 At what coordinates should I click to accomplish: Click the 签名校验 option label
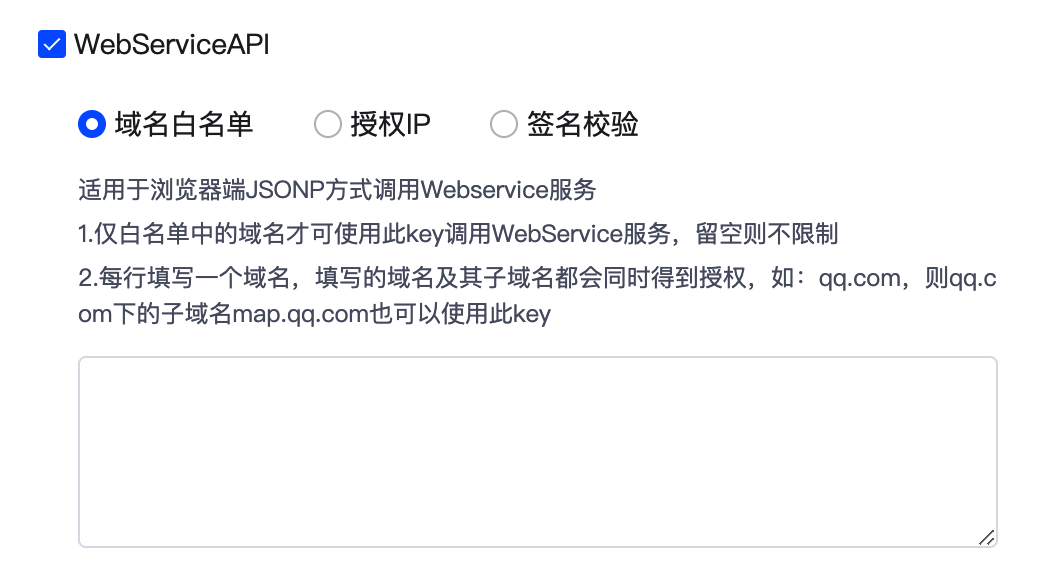[583, 124]
